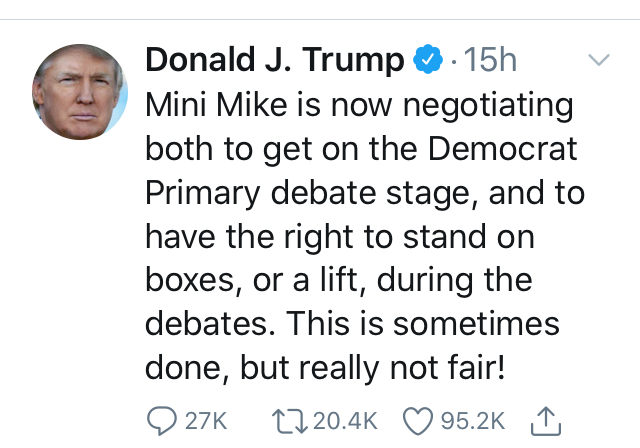Open the tweet via the 15h timestamp

pos(485,61)
